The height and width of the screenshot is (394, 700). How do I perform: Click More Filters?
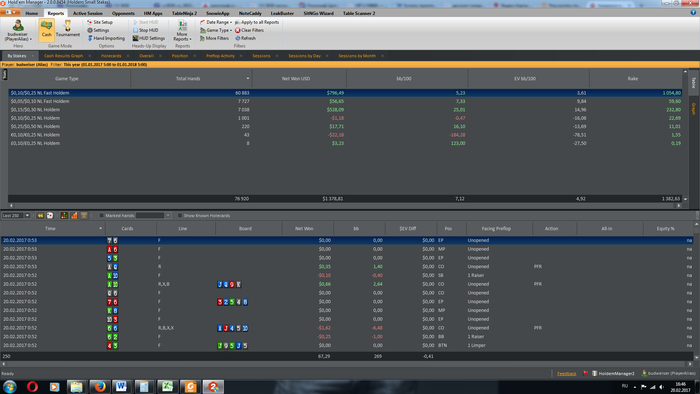pos(215,38)
